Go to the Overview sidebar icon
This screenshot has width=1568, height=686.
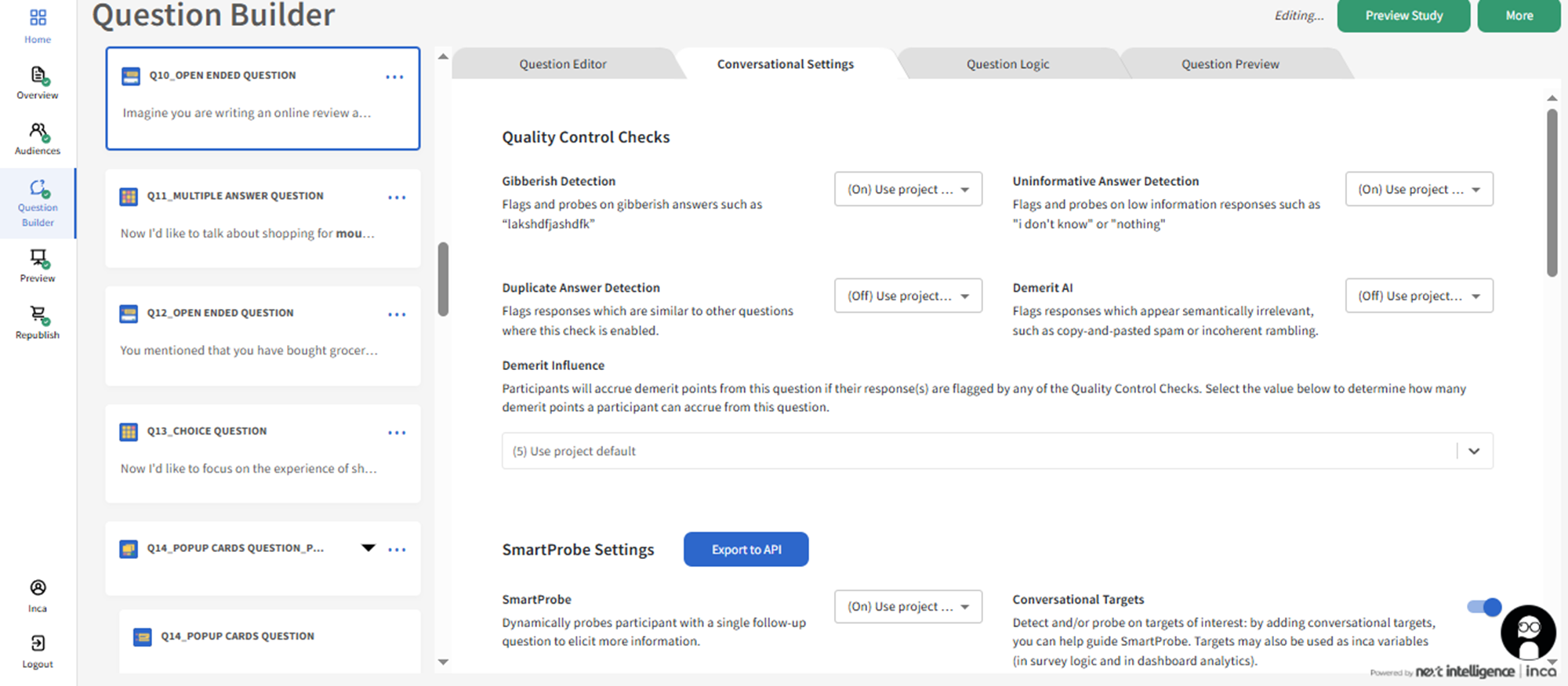(x=38, y=76)
